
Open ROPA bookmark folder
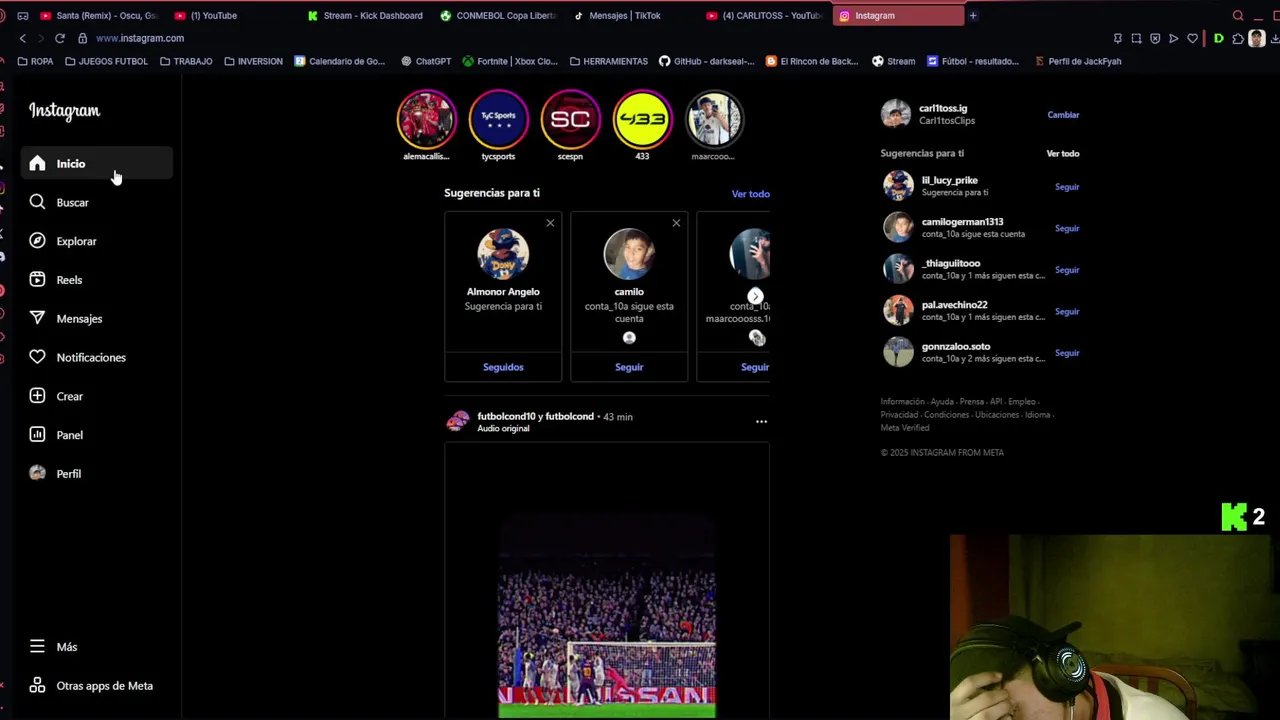[x=36, y=61]
